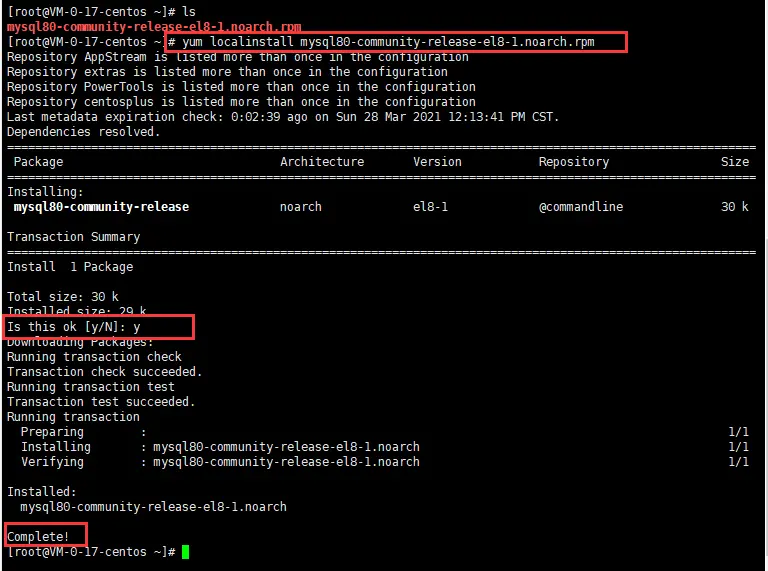Screen dimensions: 768x571
Task: Click bold 'mysql80-community-release' package name
Action: (101, 207)
